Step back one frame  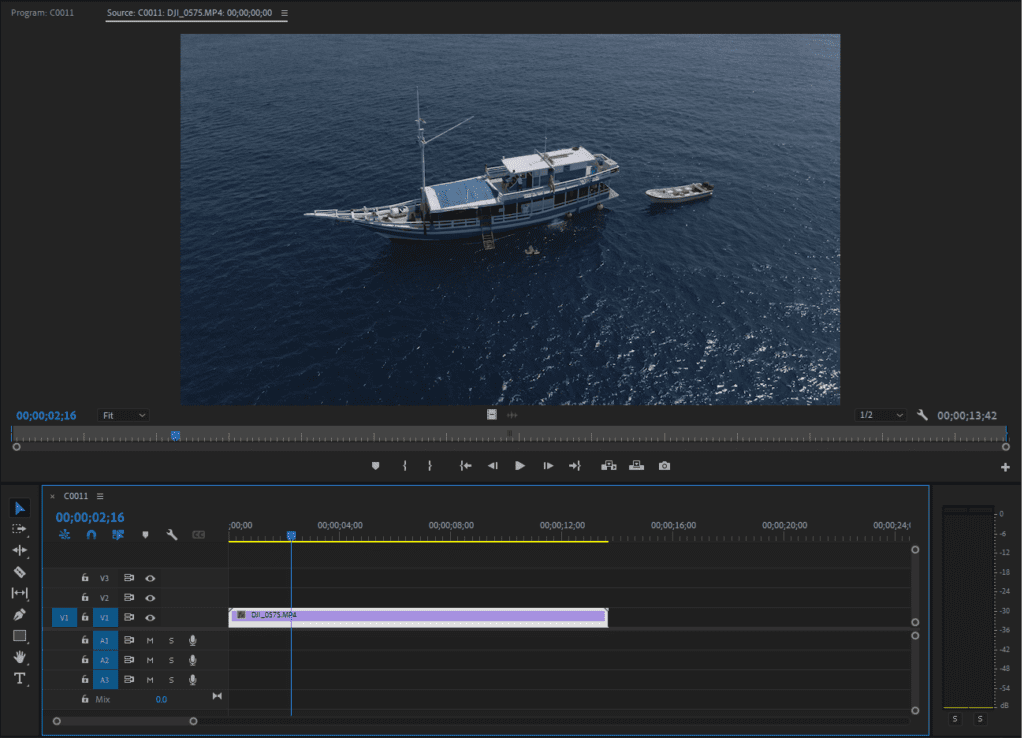pyautogui.click(x=493, y=466)
